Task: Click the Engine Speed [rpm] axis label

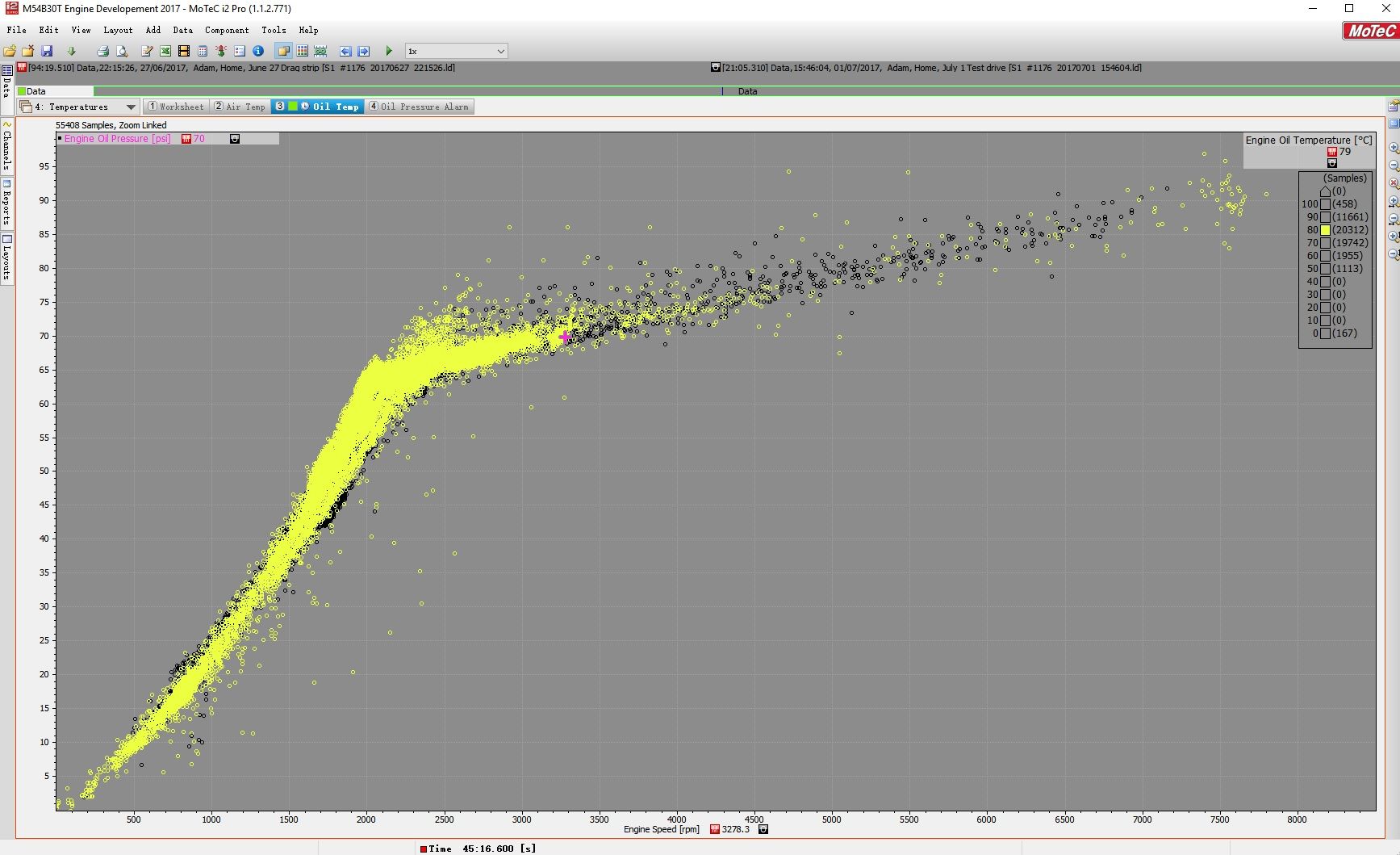Action: [662, 829]
